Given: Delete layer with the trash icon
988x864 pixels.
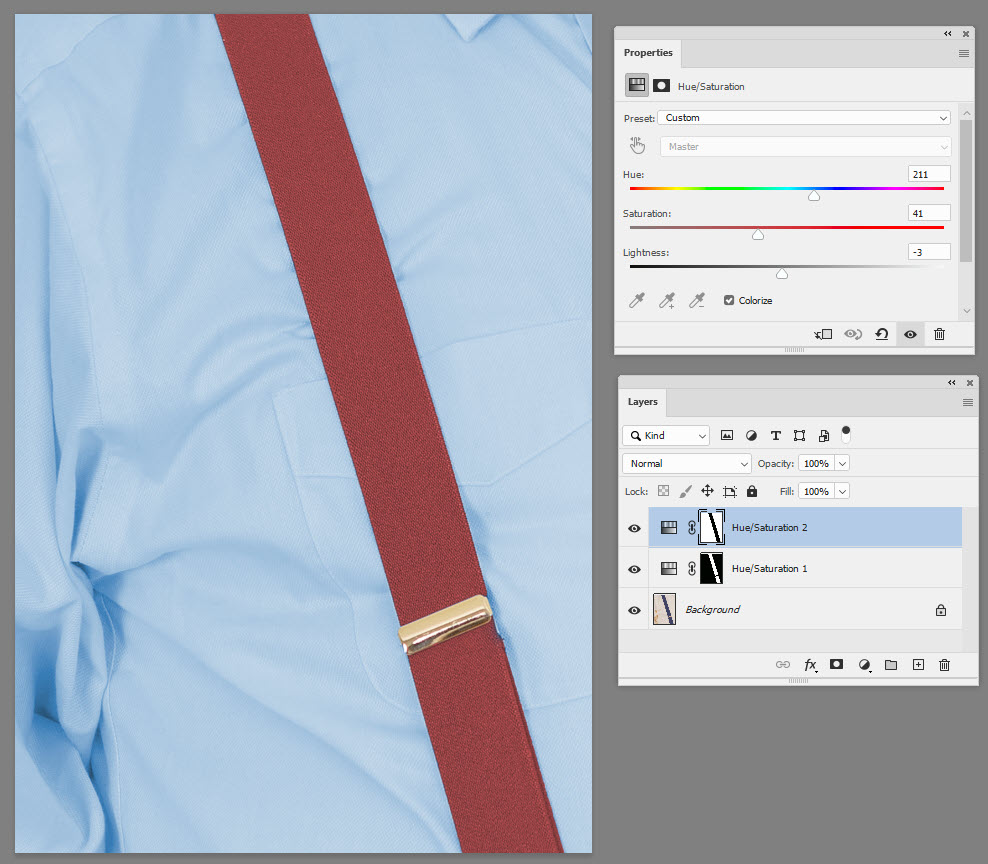Looking at the screenshot, I should [944, 664].
